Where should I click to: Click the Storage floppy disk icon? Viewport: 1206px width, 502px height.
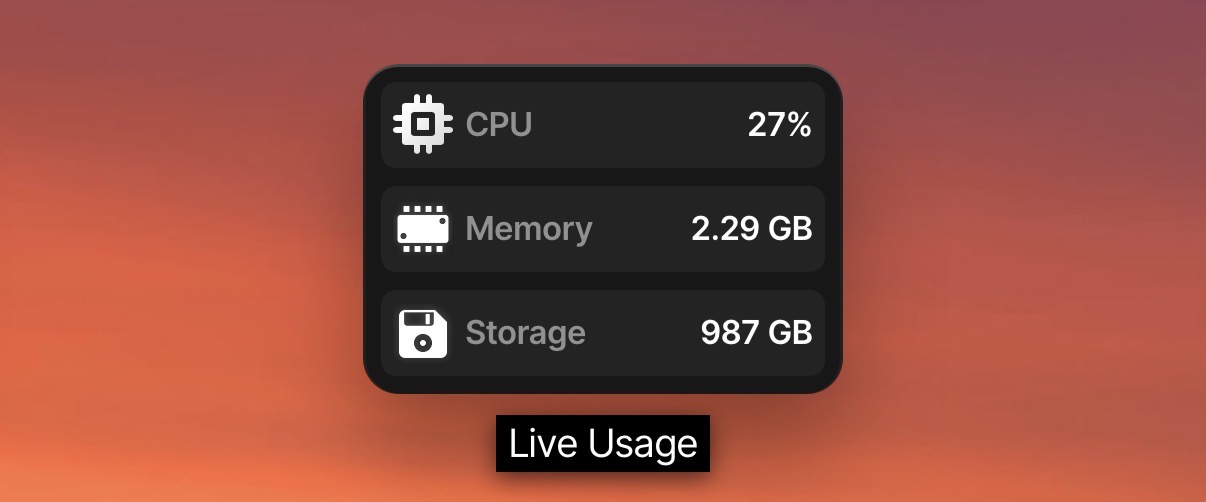point(422,333)
